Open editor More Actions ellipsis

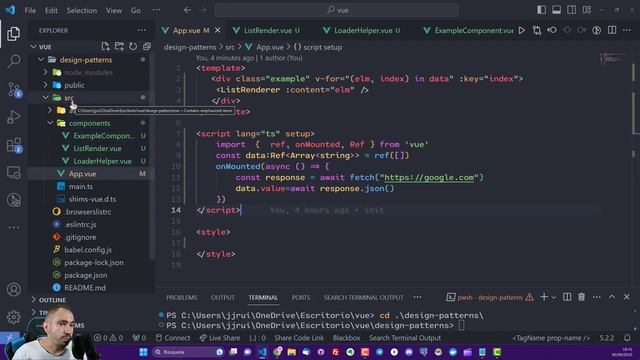pyautogui.click(x=627, y=30)
